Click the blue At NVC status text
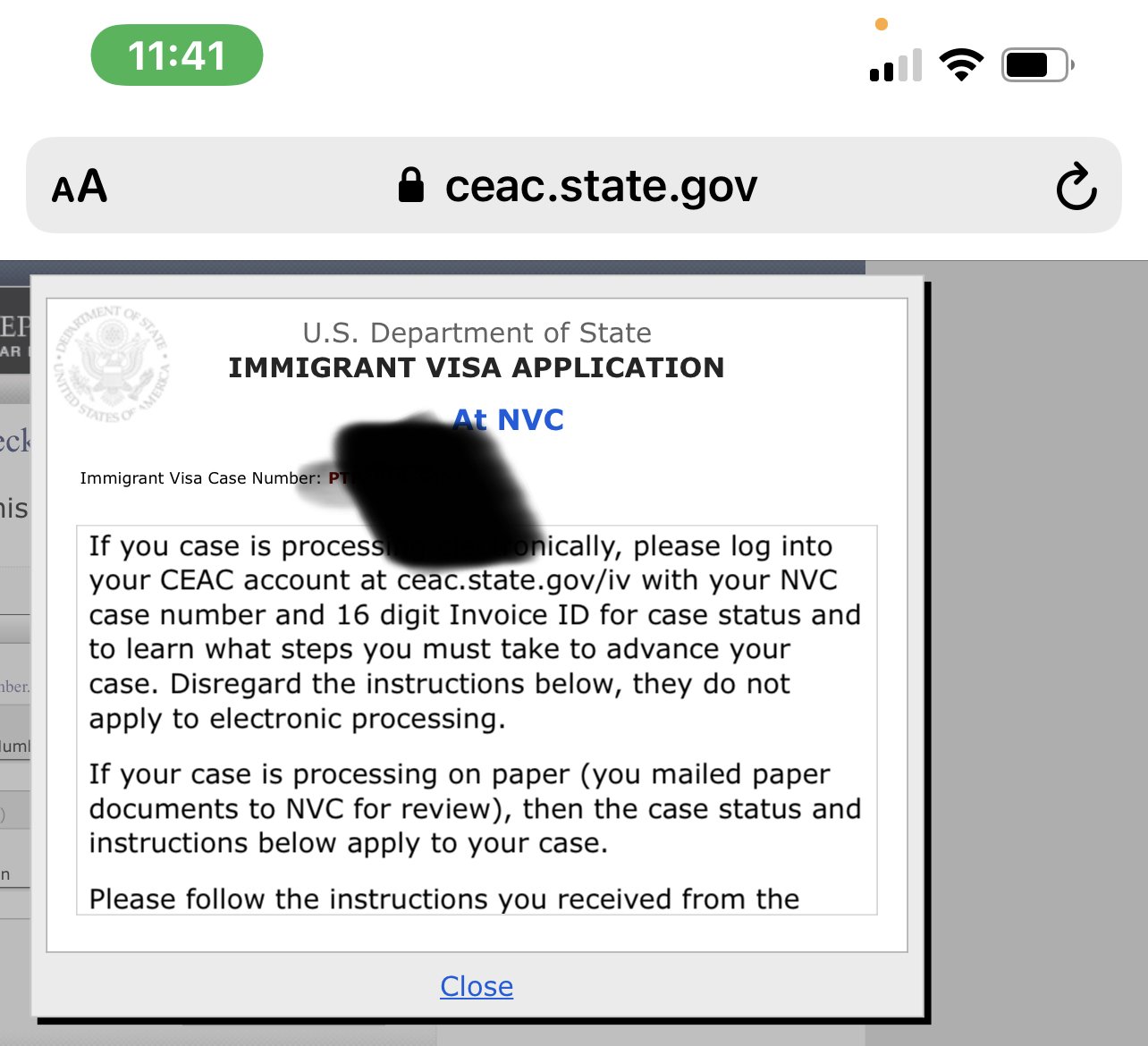This screenshot has width=1148, height=1046. pos(508,419)
